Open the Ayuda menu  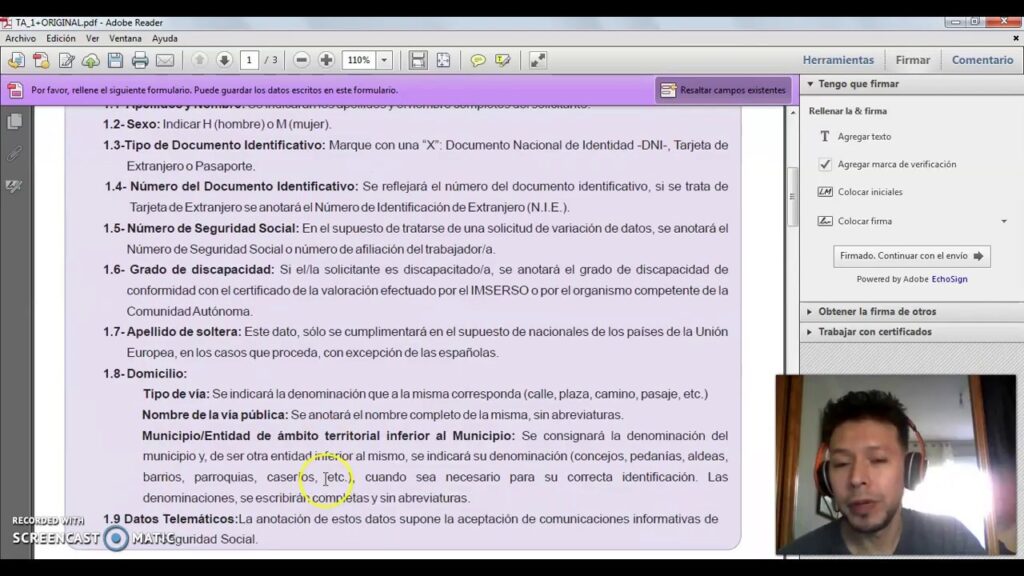(165, 39)
